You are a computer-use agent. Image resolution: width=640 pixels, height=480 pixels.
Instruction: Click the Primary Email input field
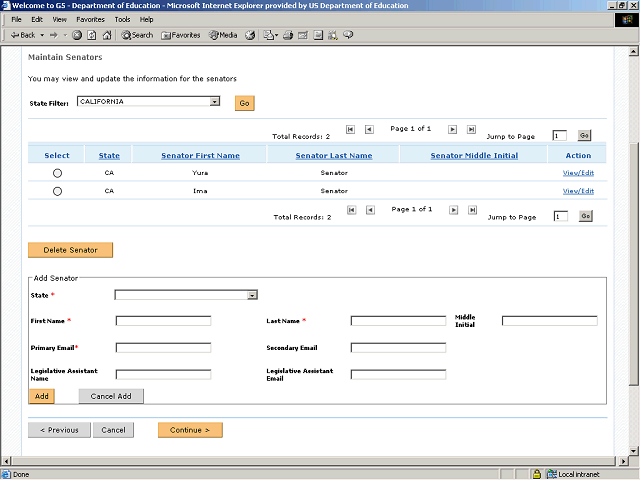click(x=163, y=348)
